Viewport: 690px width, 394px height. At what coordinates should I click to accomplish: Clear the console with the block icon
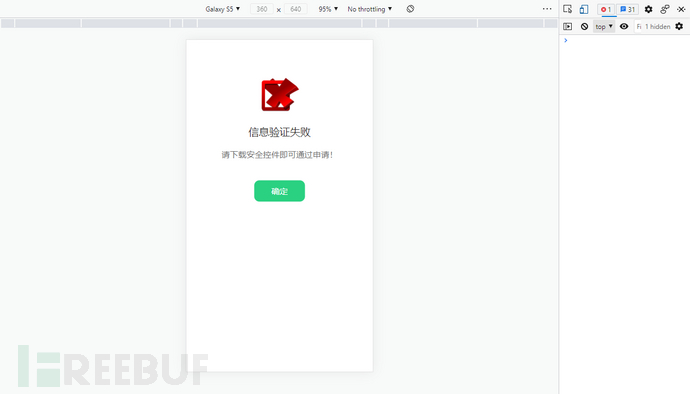pos(584,26)
